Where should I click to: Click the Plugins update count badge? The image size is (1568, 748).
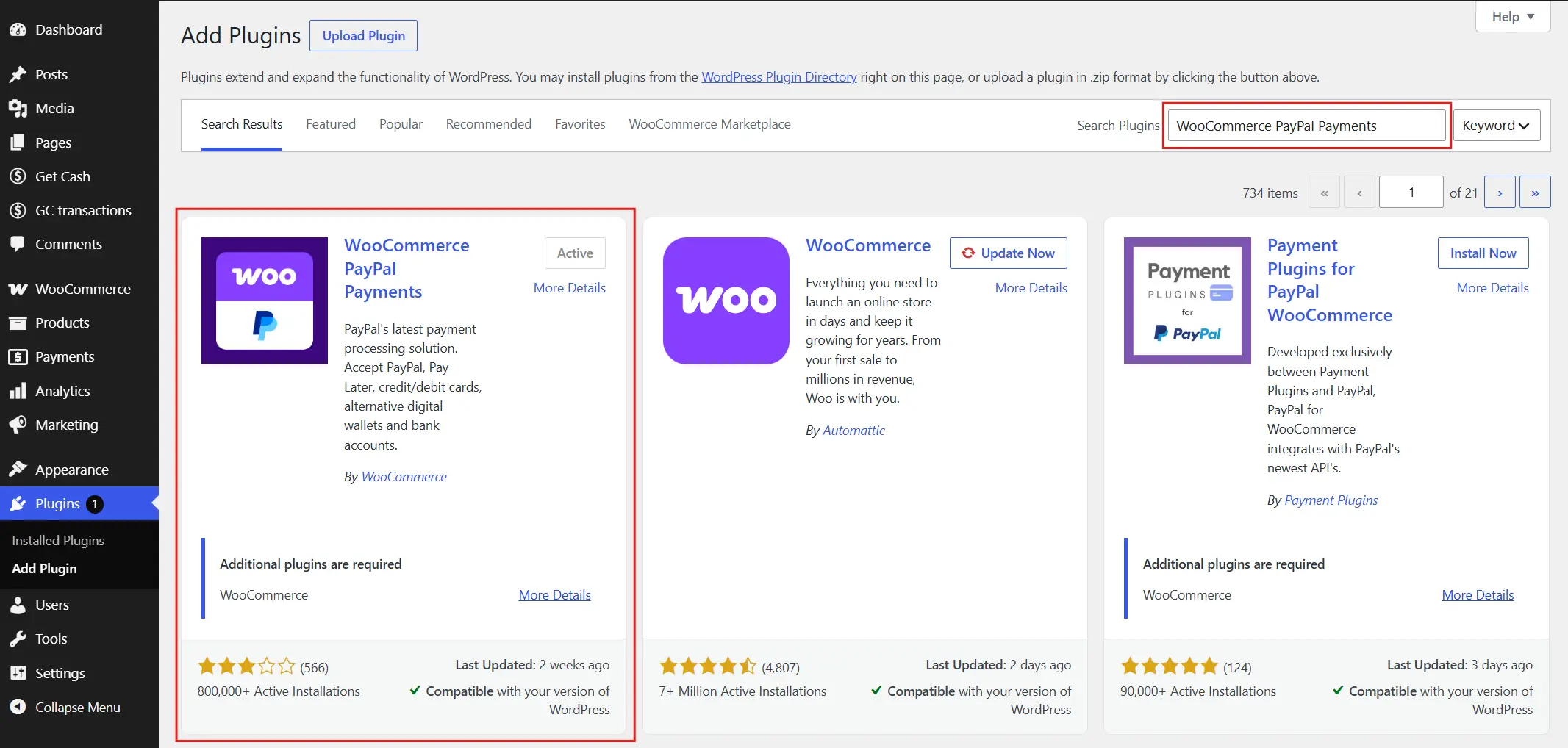(x=94, y=504)
